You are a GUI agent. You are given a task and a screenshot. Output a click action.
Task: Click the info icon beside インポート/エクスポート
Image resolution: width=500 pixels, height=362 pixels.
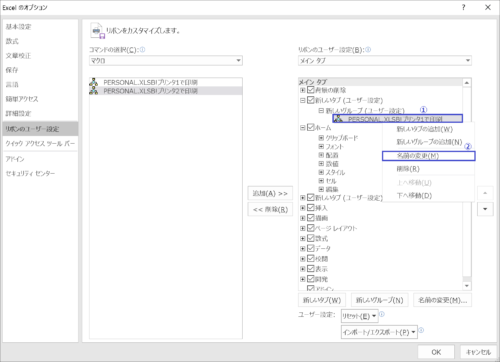(x=421, y=330)
